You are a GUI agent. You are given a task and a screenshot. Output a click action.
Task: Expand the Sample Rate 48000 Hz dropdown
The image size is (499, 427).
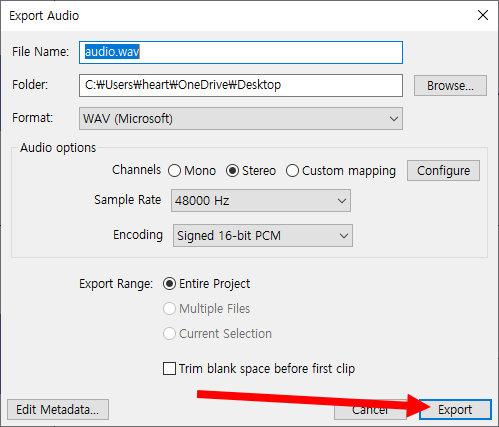261,201
